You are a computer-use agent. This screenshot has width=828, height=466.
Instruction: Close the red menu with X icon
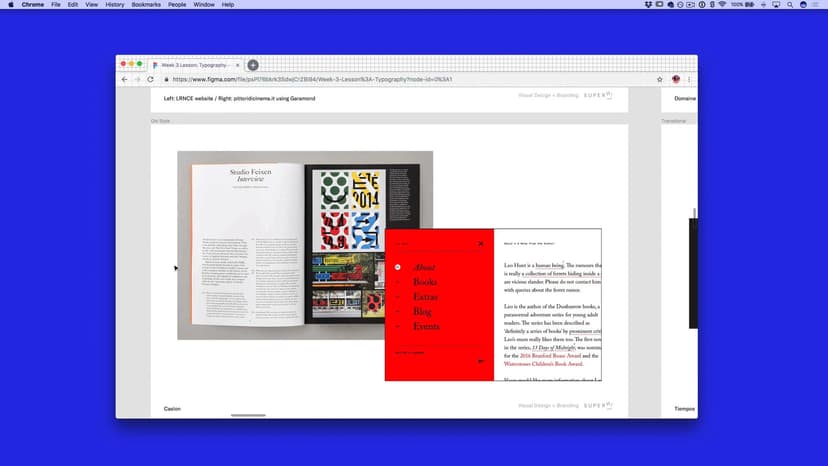(481, 244)
